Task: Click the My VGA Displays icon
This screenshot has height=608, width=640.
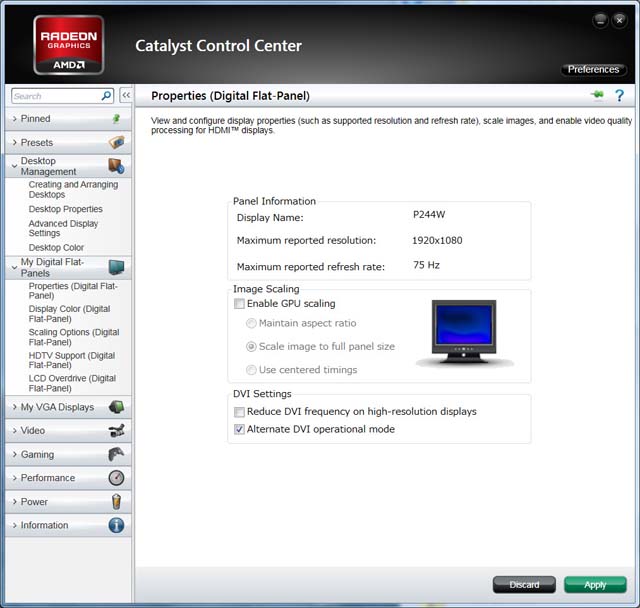Action: pyautogui.click(x=116, y=407)
